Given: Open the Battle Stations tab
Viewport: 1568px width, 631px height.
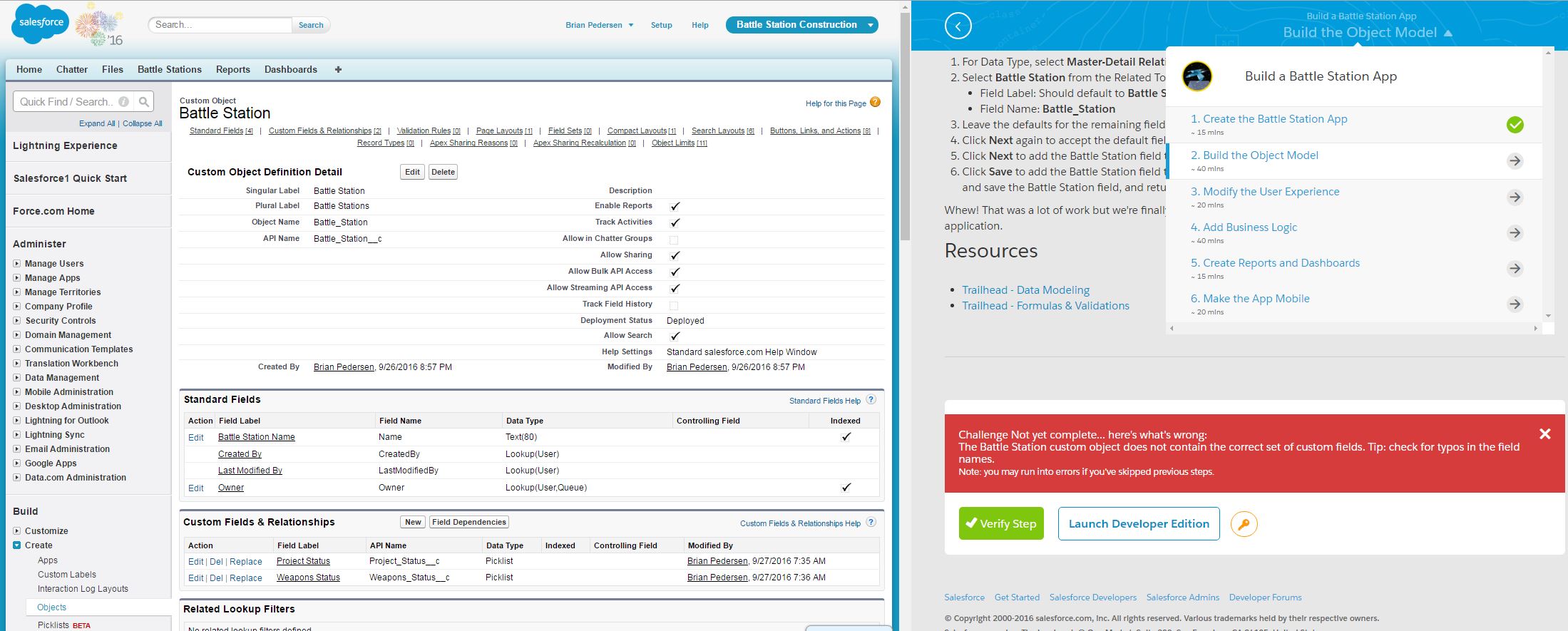Looking at the screenshot, I should click(170, 69).
